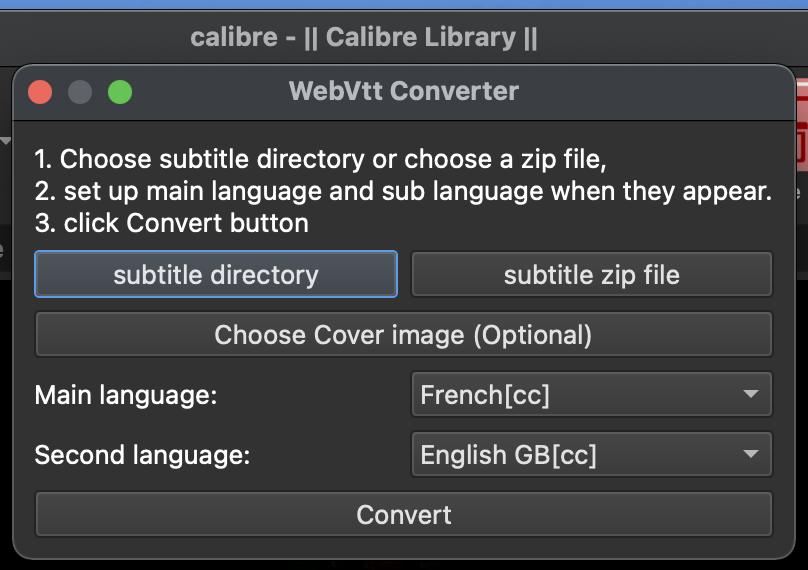Click the green zoom window button
Image resolution: width=808 pixels, height=570 pixels.
(120, 93)
